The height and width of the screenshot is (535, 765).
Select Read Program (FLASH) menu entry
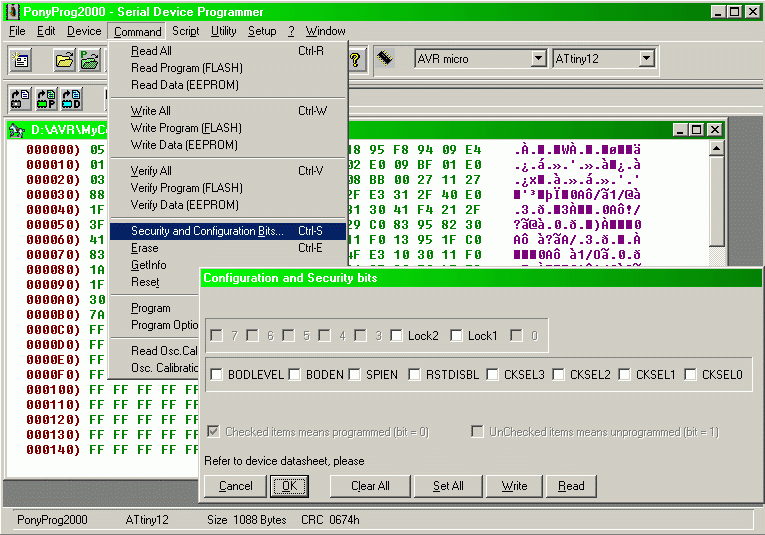point(228,68)
